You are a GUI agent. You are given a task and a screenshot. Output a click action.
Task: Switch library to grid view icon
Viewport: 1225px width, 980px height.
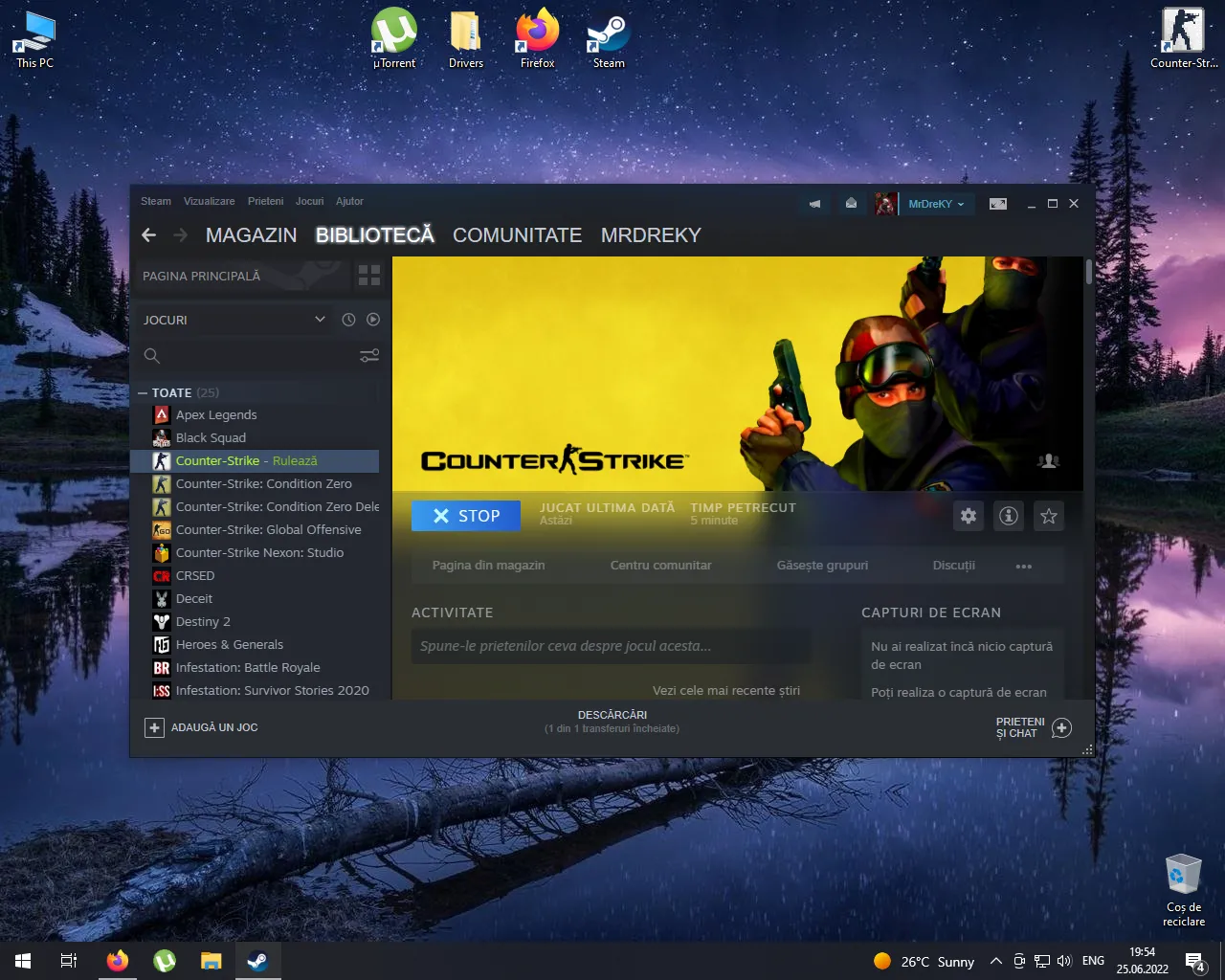coord(368,276)
